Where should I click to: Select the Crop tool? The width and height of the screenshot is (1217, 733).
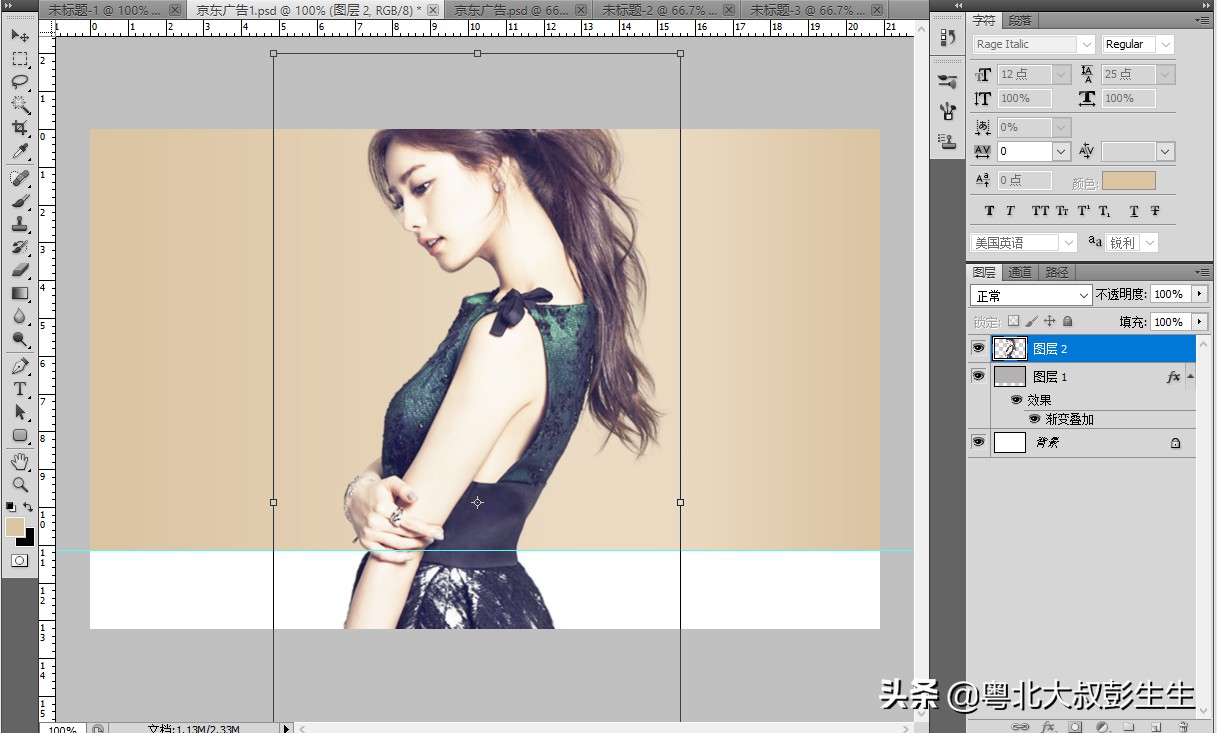pos(20,129)
